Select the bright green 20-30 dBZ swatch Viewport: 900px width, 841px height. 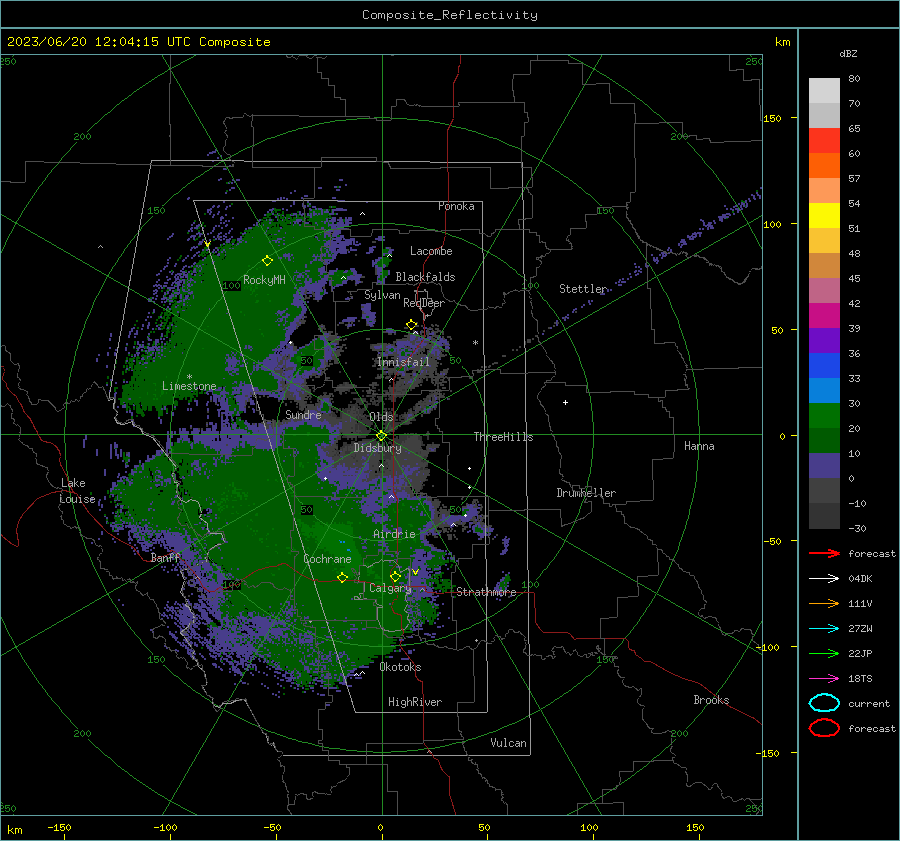824,416
